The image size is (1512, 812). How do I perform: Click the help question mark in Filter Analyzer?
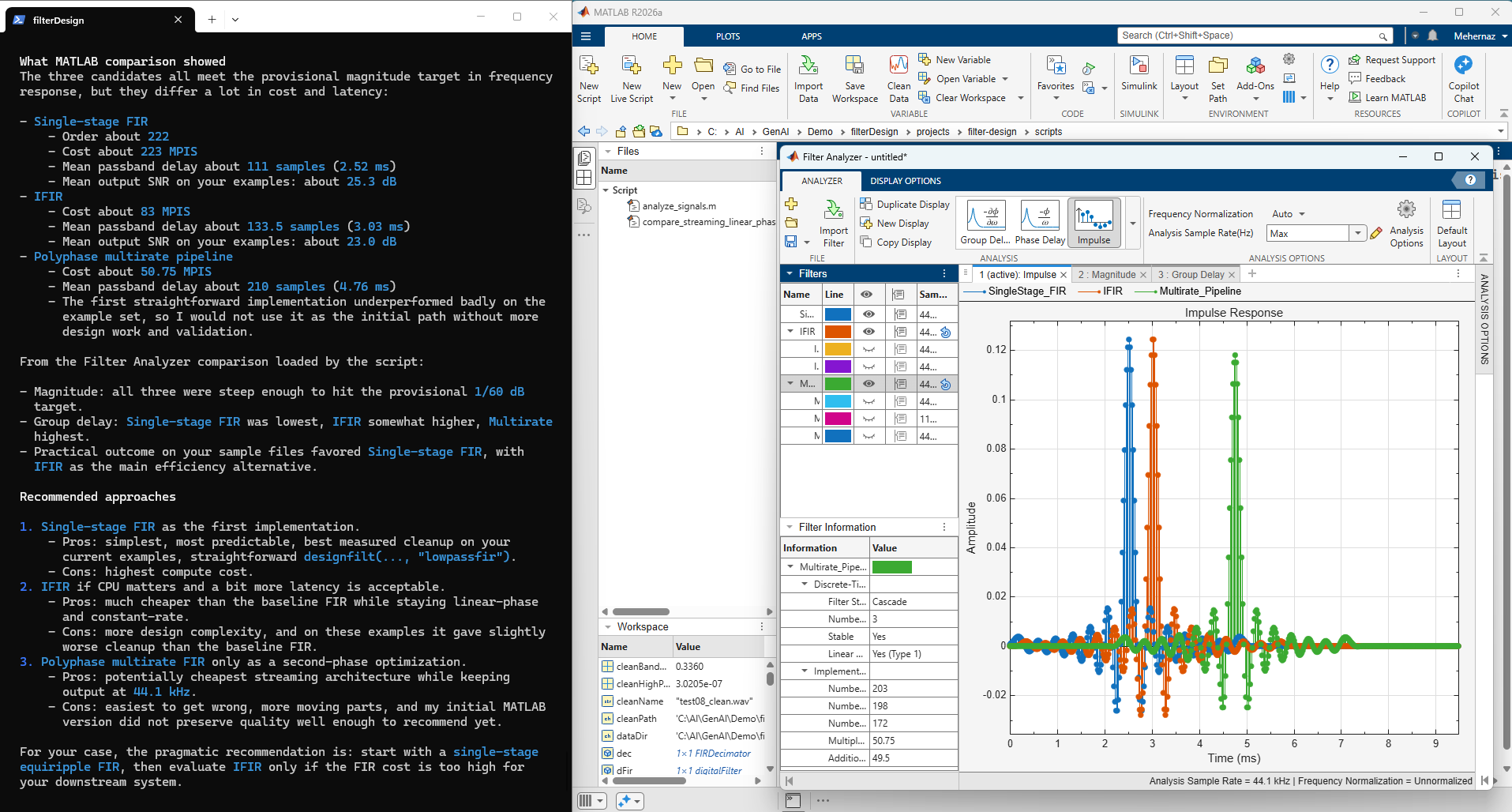[1470, 180]
